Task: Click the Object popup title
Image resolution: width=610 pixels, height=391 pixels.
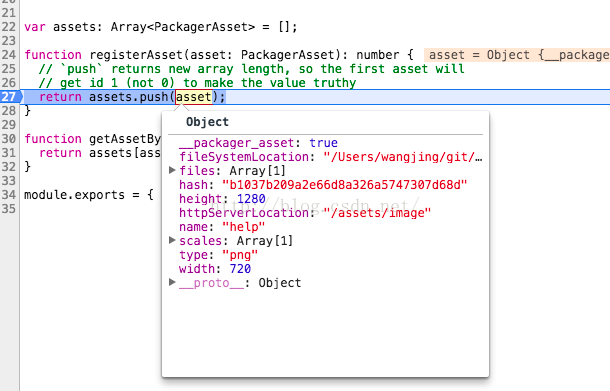Action: [207, 122]
